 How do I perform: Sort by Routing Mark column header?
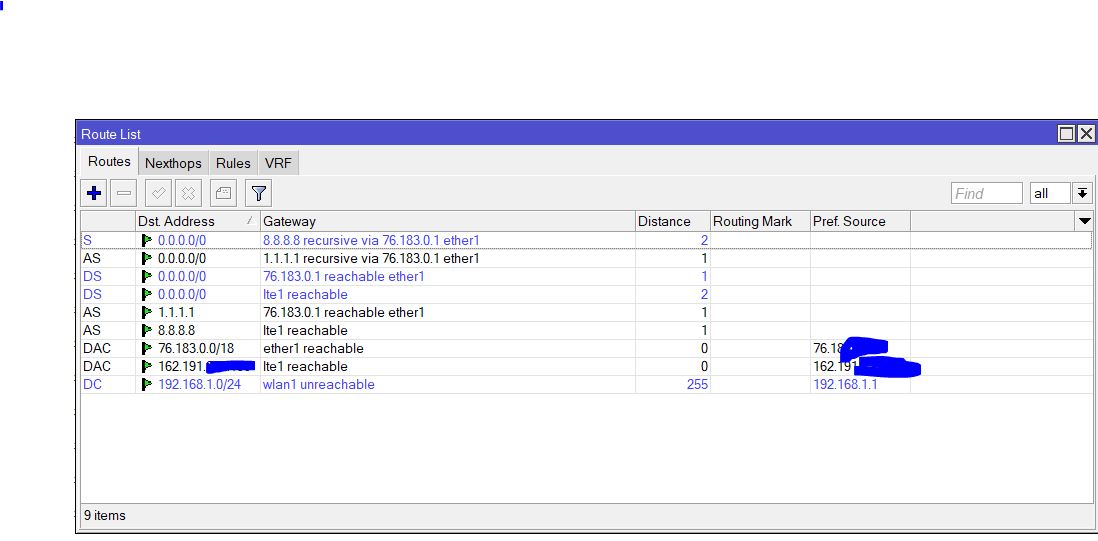pos(760,221)
